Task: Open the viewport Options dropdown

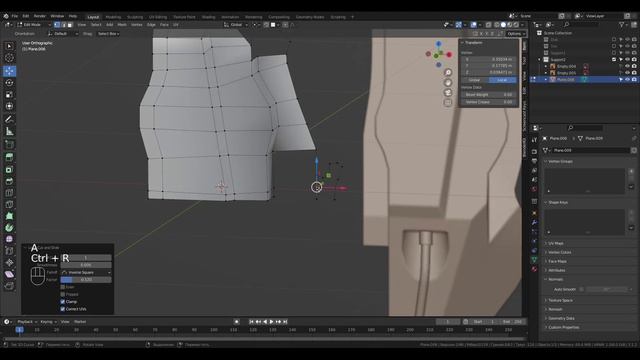Action: (516, 34)
